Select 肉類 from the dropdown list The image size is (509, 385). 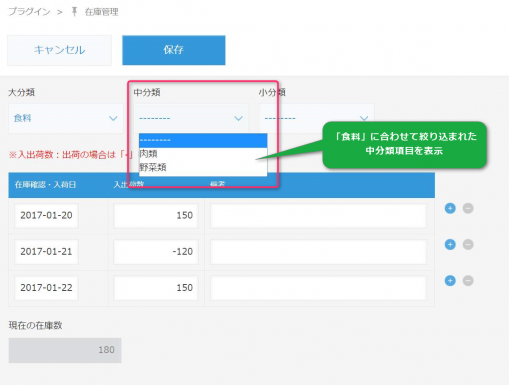click(x=203, y=154)
